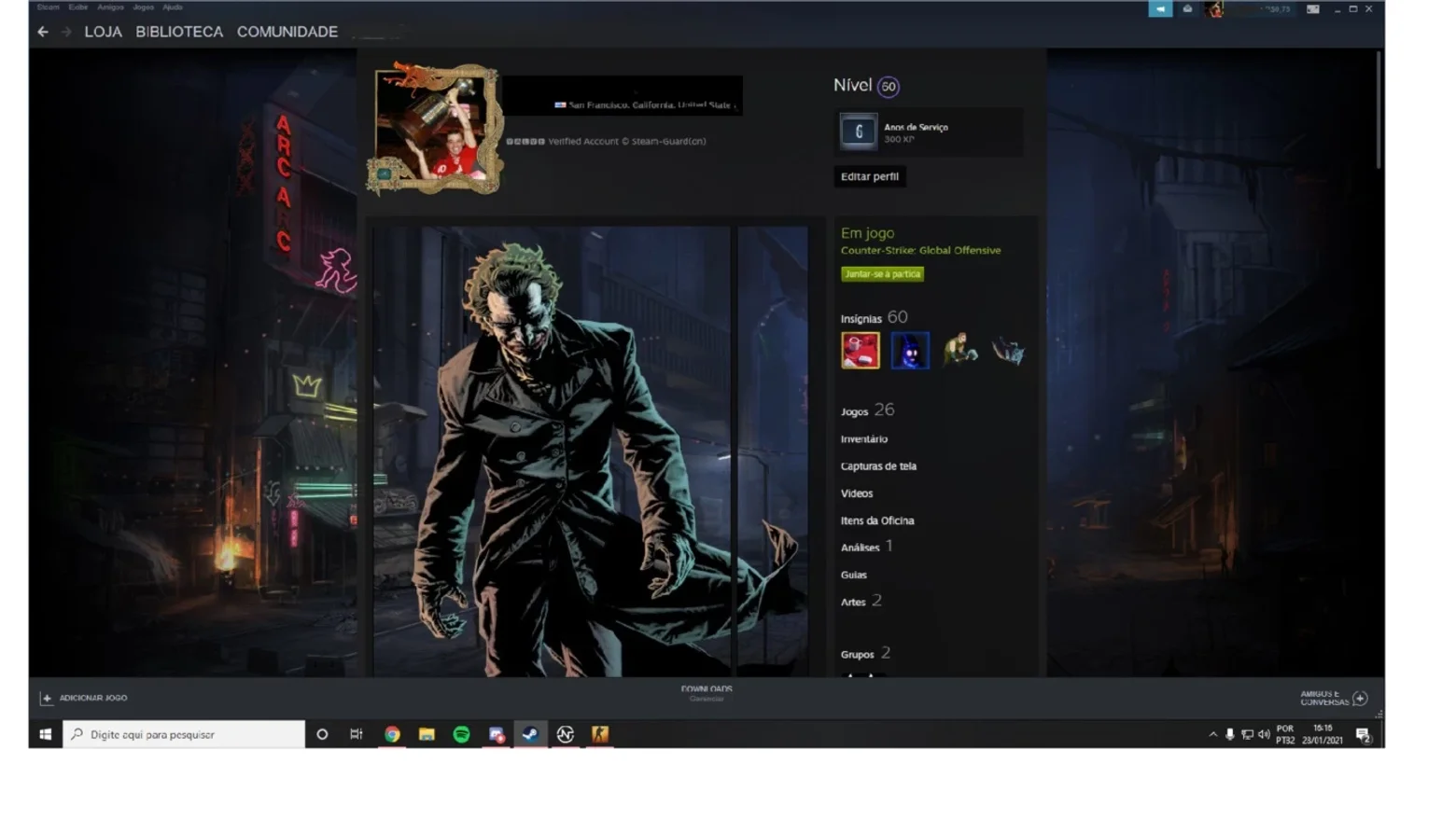Click the Editar perfil button

click(870, 176)
